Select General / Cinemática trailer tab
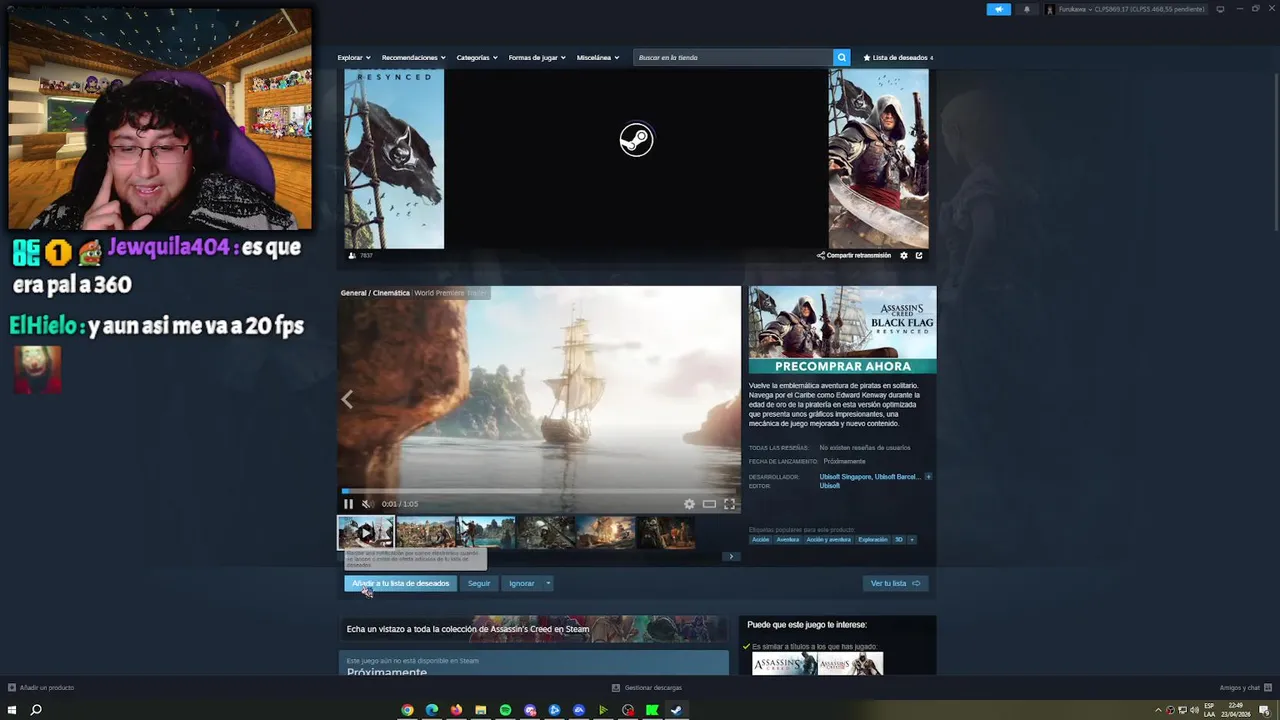The height and width of the screenshot is (720, 1280). tap(375, 293)
